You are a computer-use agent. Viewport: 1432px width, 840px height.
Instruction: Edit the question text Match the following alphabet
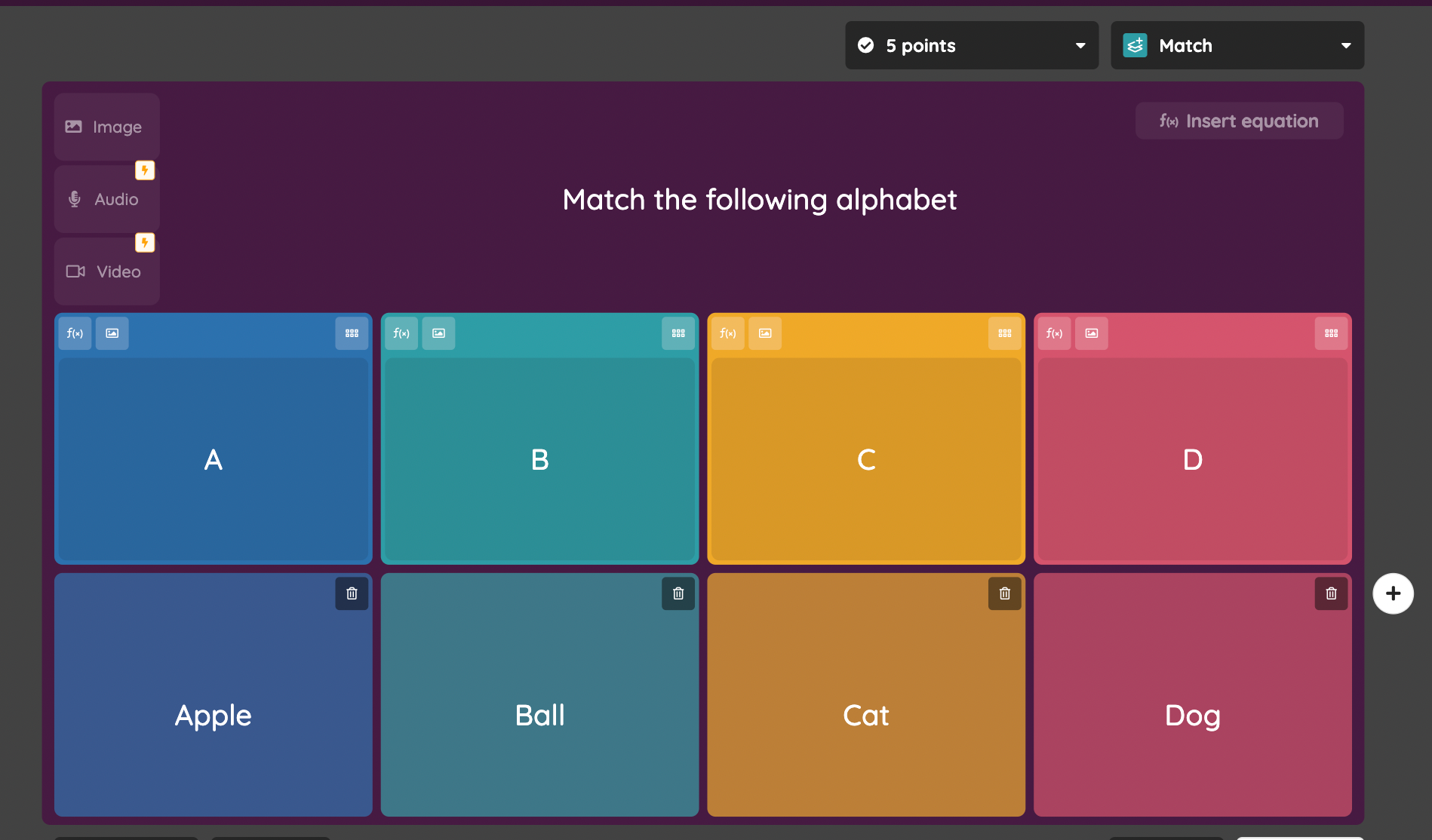[759, 200]
